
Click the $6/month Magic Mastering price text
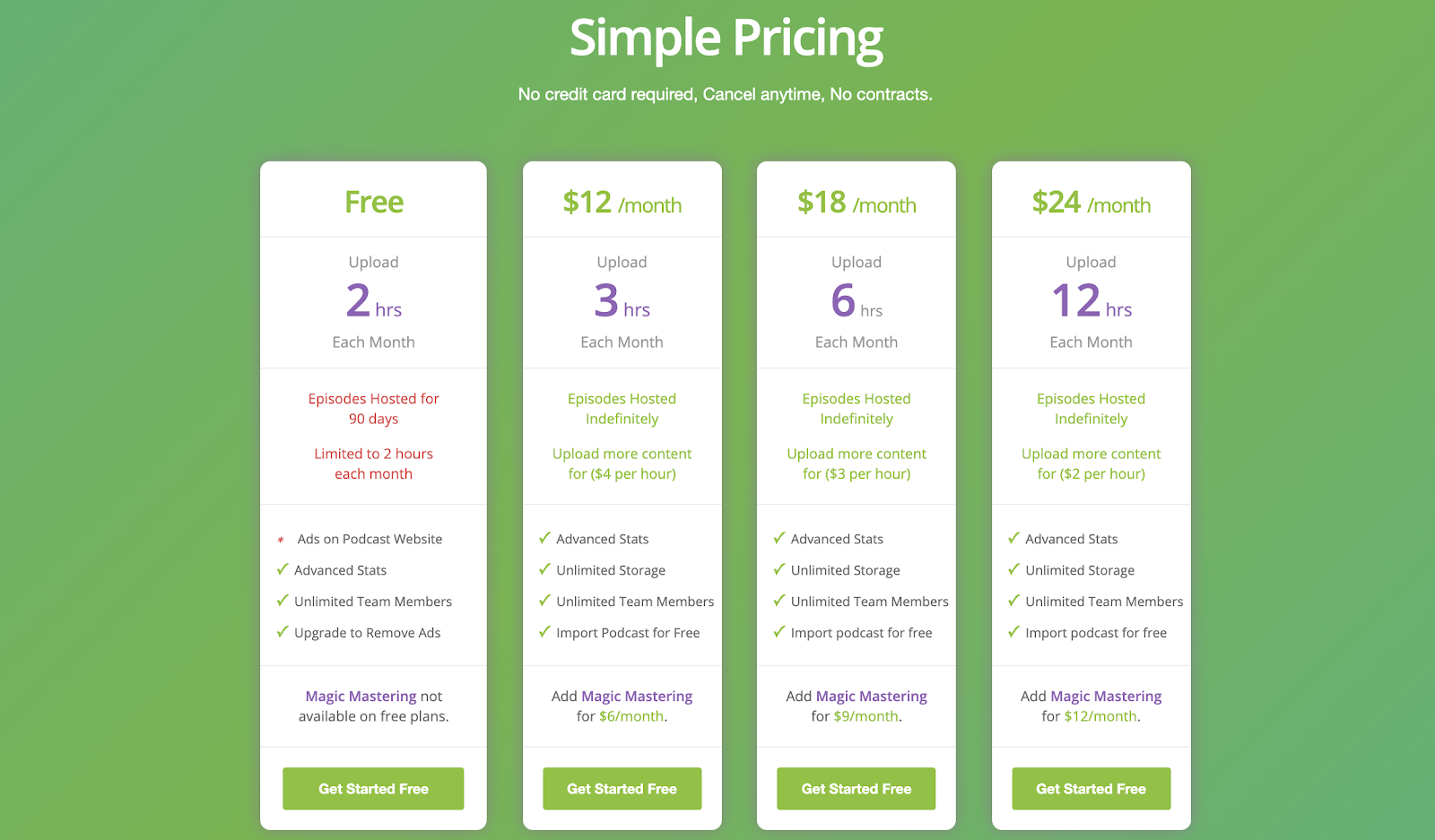[631, 716]
